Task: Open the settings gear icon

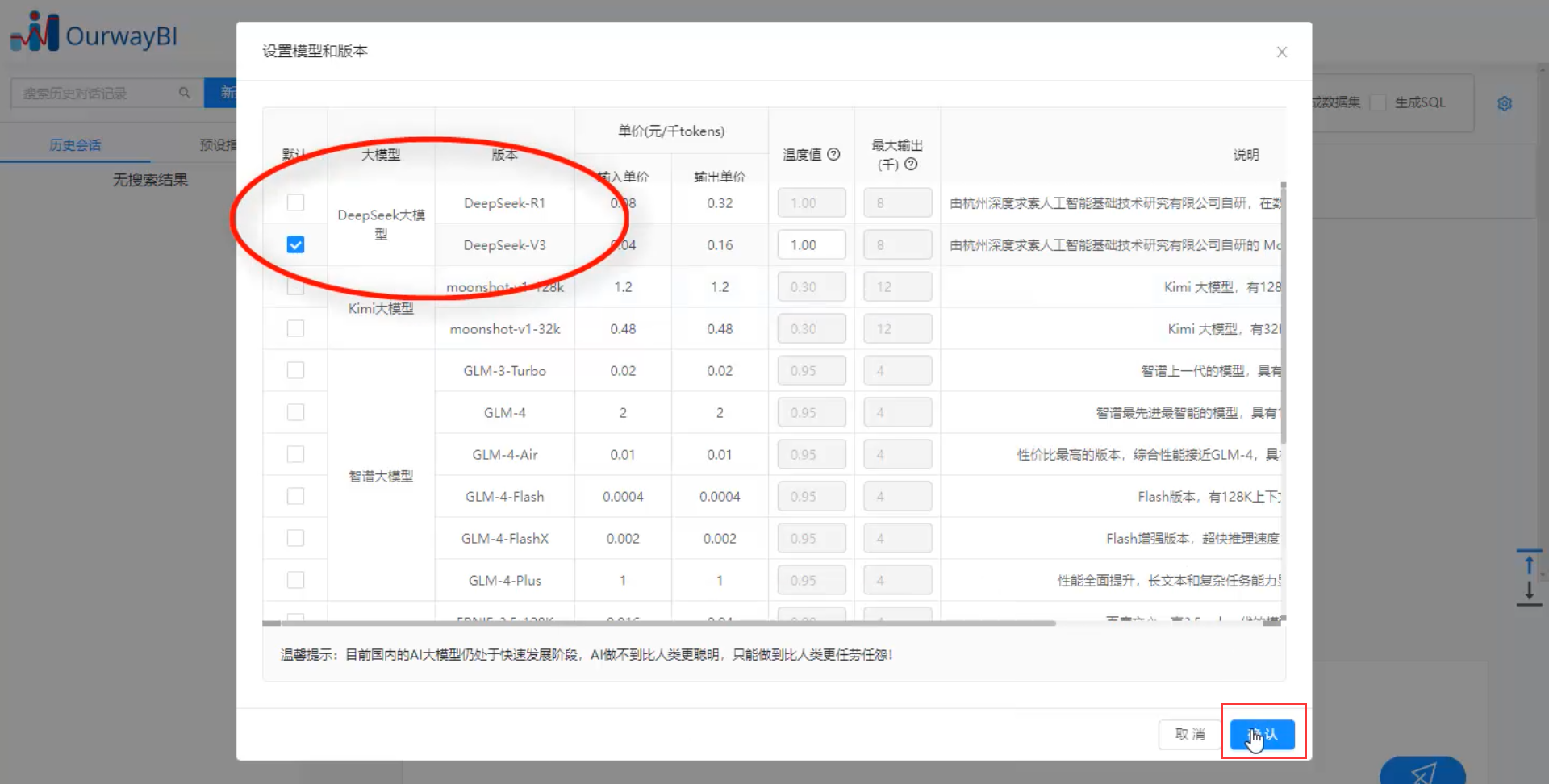Action: coord(1504,104)
